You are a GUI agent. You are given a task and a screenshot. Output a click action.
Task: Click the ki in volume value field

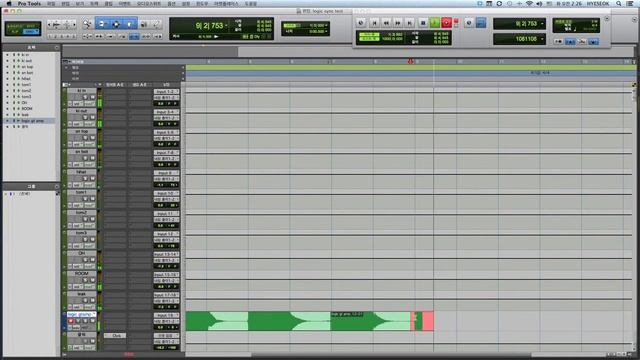[160, 104]
